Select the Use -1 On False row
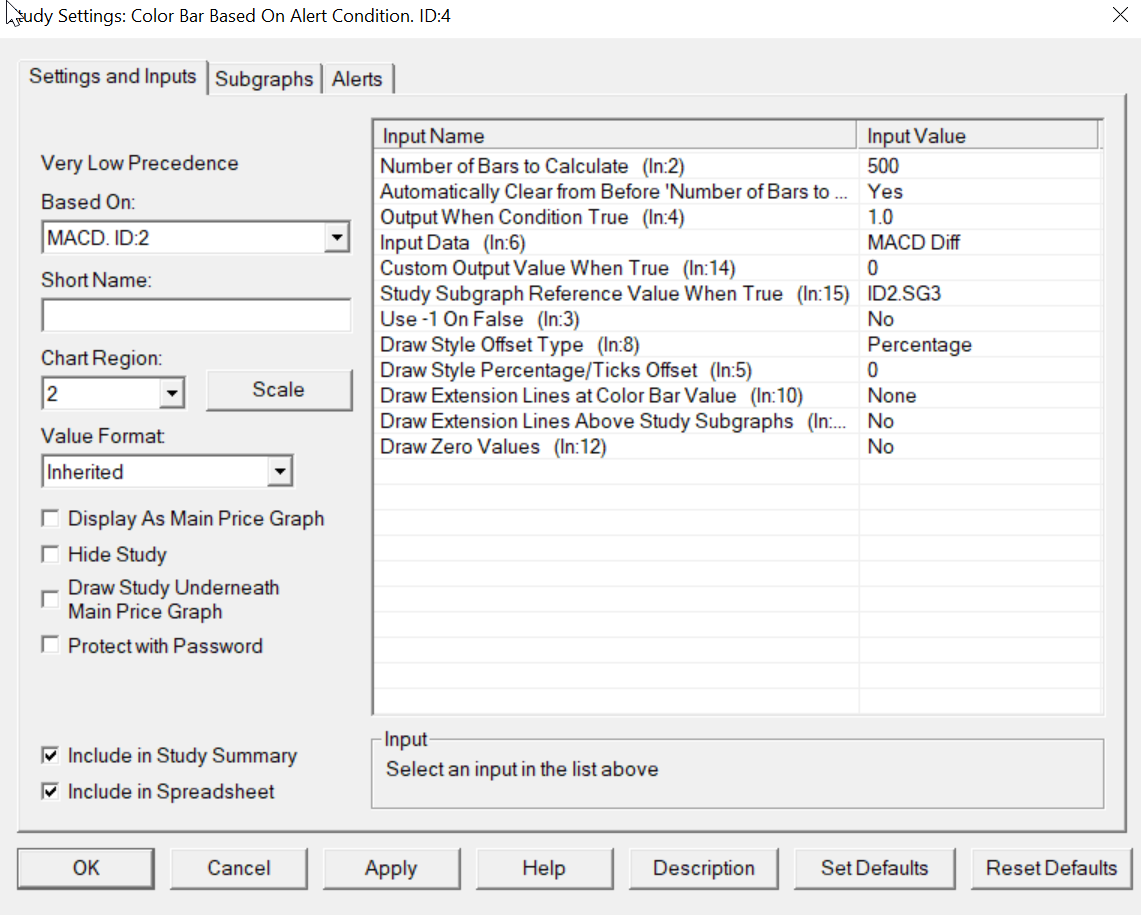The width and height of the screenshot is (1141, 915). pyautogui.click(x=738, y=319)
